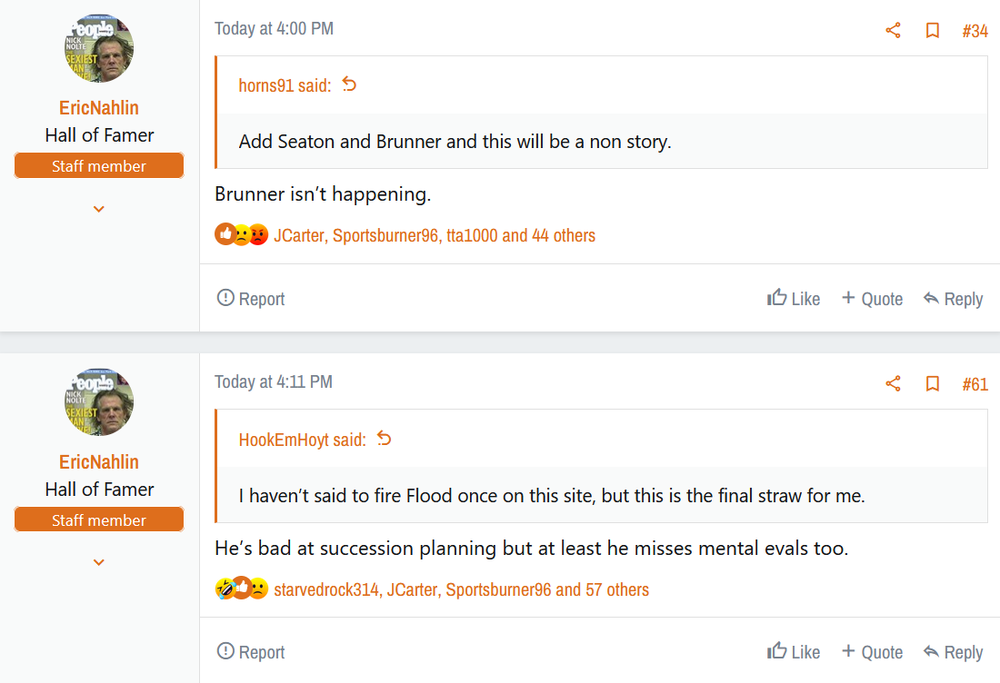Screen dimensions: 1000x683
Task: Reply to the succession planning post
Action: point(953,652)
